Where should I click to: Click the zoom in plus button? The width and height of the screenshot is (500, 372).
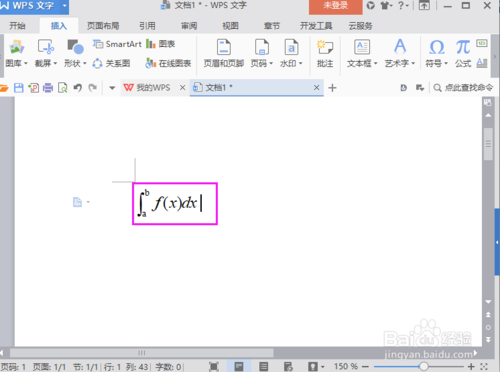coord(471,367)
